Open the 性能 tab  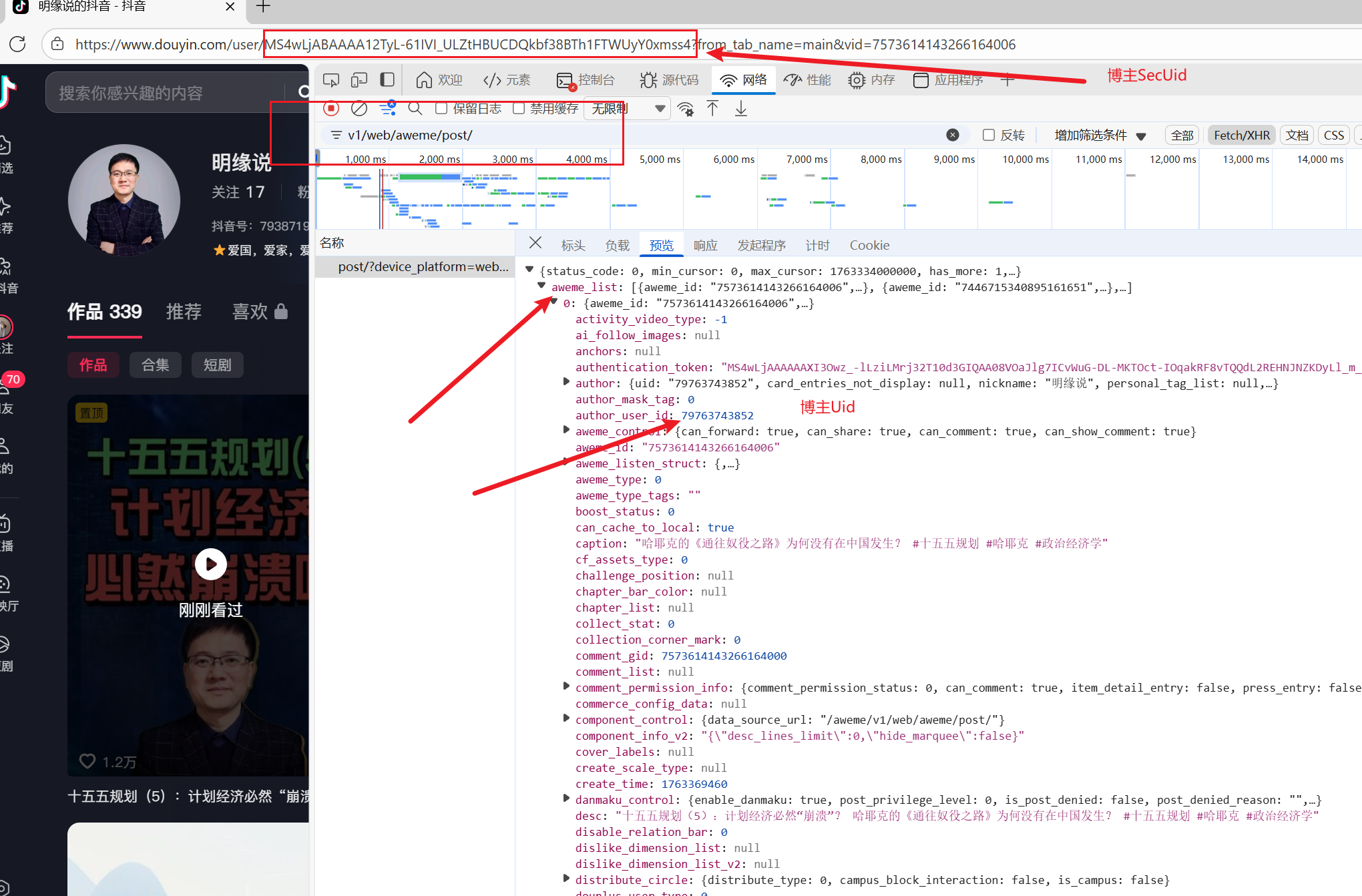[x=807, y=80]
